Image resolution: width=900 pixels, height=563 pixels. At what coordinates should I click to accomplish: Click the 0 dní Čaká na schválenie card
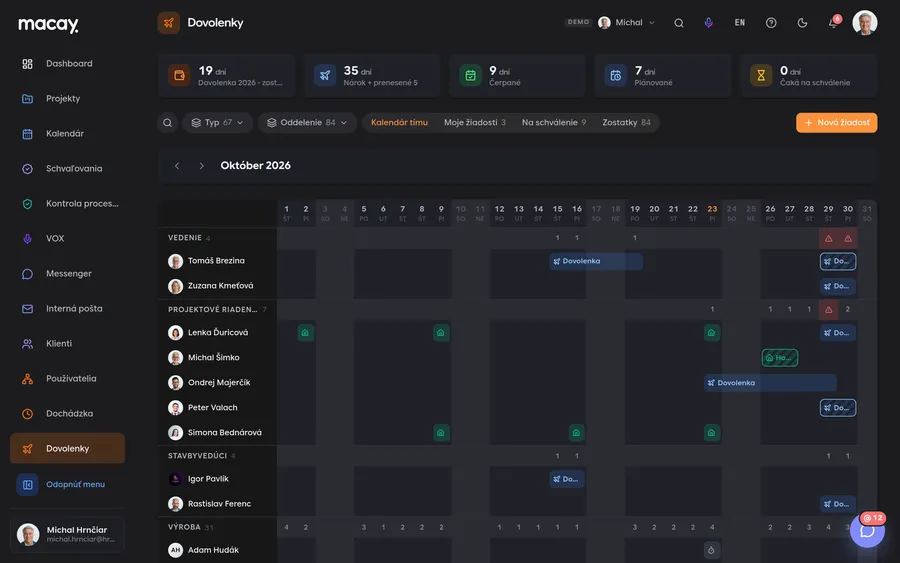point(808,76)
